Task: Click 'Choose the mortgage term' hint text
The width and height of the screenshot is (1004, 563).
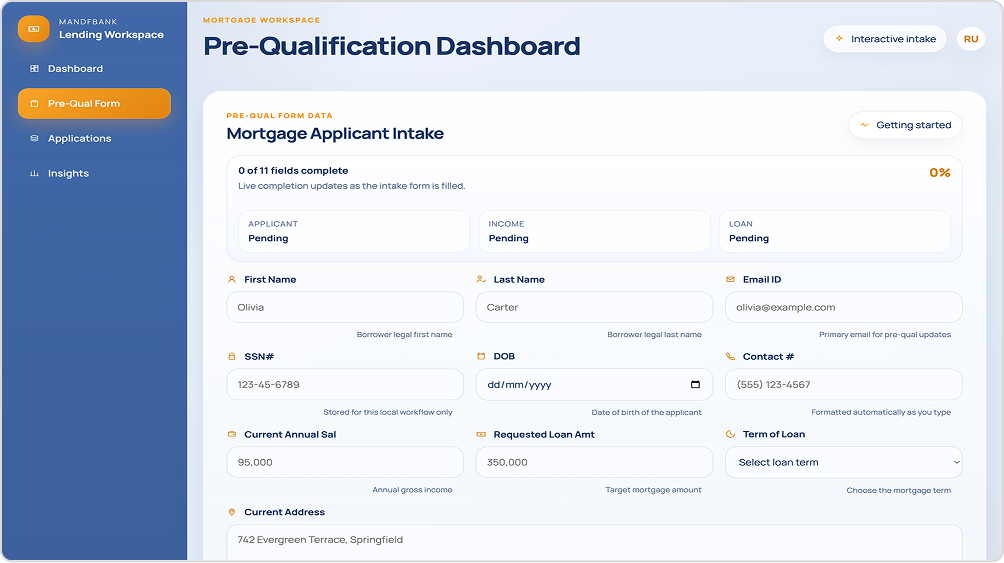Action: click(898, 490)
